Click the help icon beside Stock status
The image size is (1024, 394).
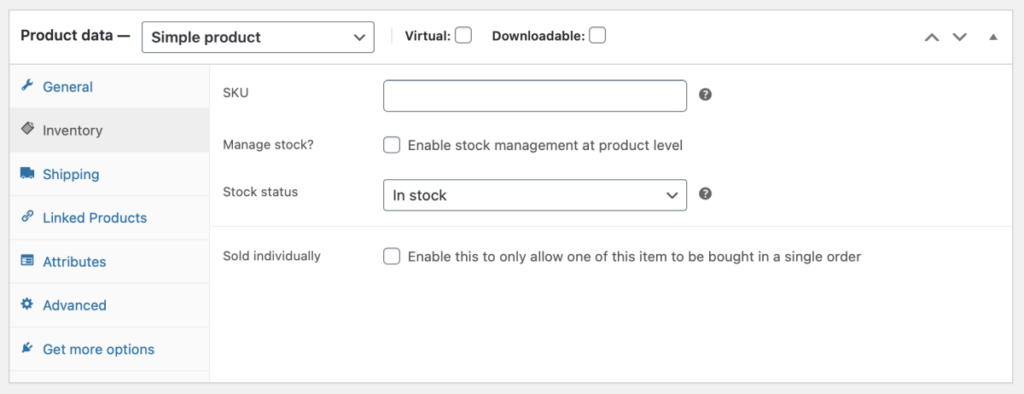tap(705, 194)
